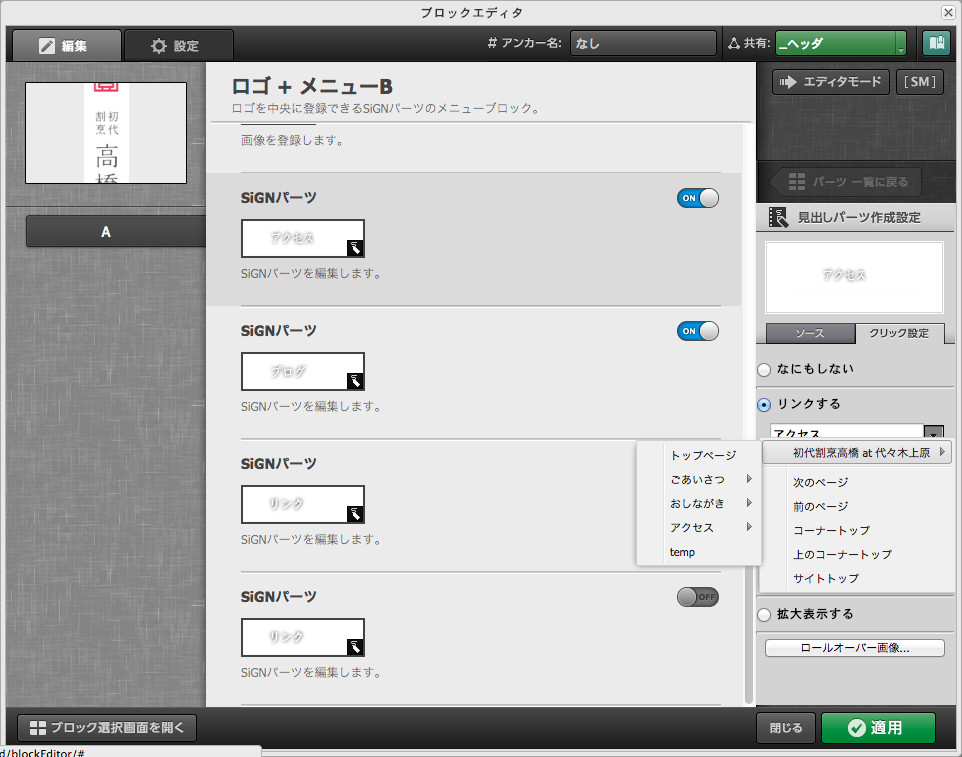
Task: Open the アクセス link destination dropdown
Action: coord(933,432)
